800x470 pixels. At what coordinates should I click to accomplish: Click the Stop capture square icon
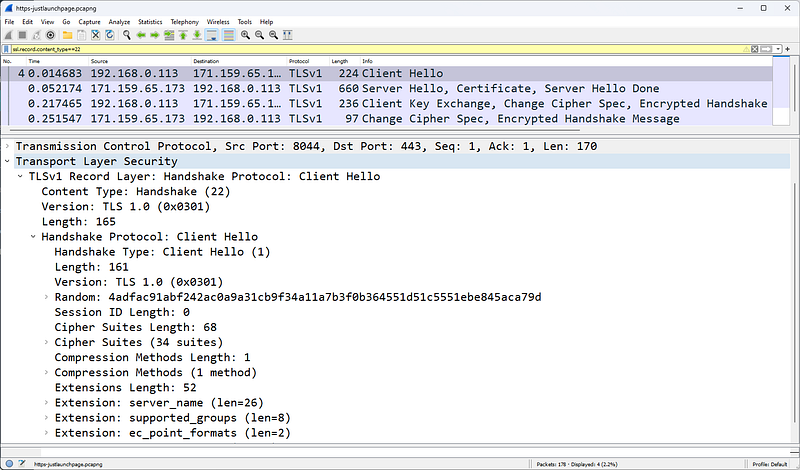click(x=22, y=35)
